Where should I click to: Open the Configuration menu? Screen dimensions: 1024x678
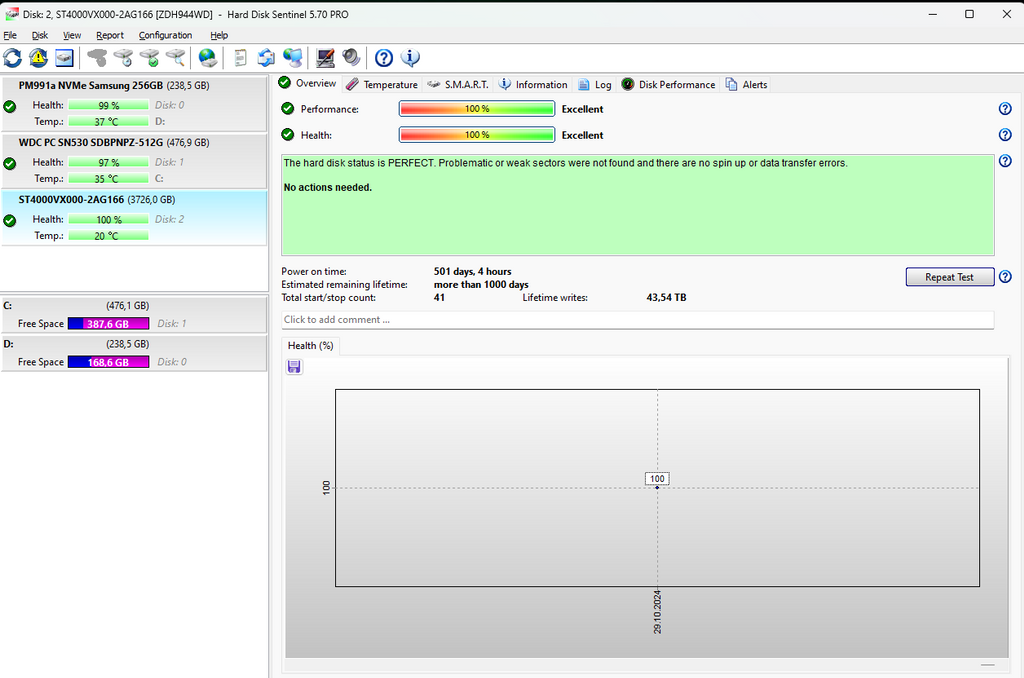(x=165, y=35)
